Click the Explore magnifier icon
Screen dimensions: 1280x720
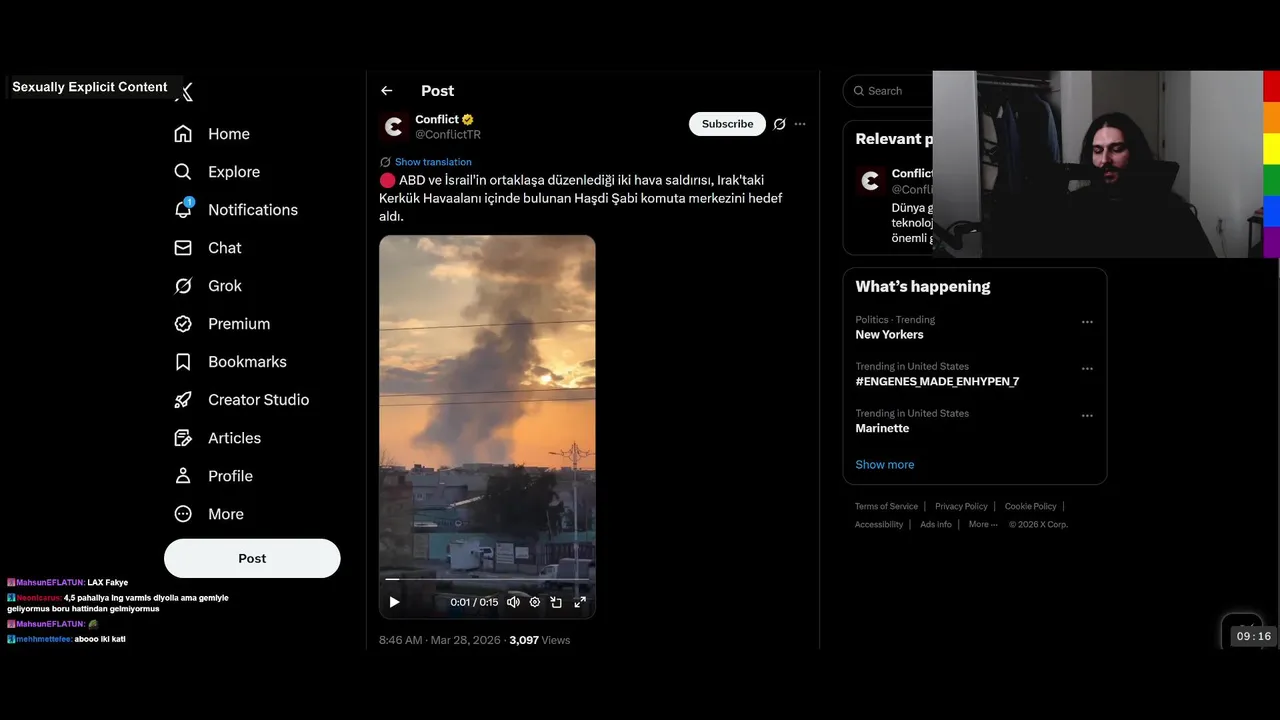point(183,172)
